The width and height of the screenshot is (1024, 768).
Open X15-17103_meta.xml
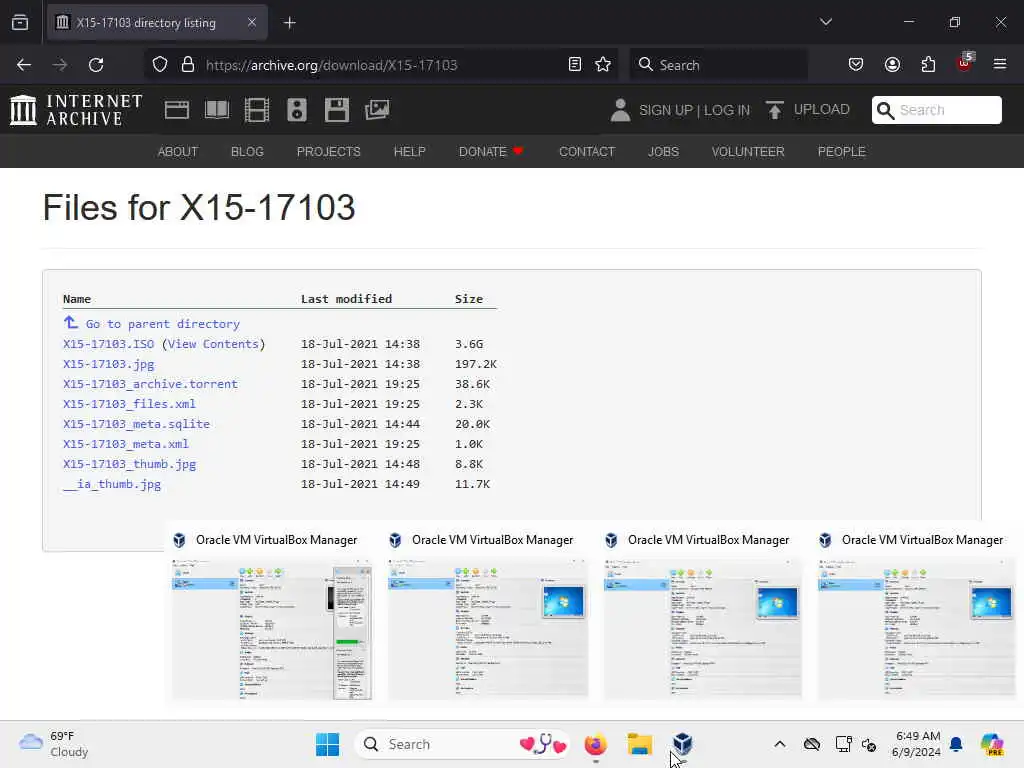point(126,443)
